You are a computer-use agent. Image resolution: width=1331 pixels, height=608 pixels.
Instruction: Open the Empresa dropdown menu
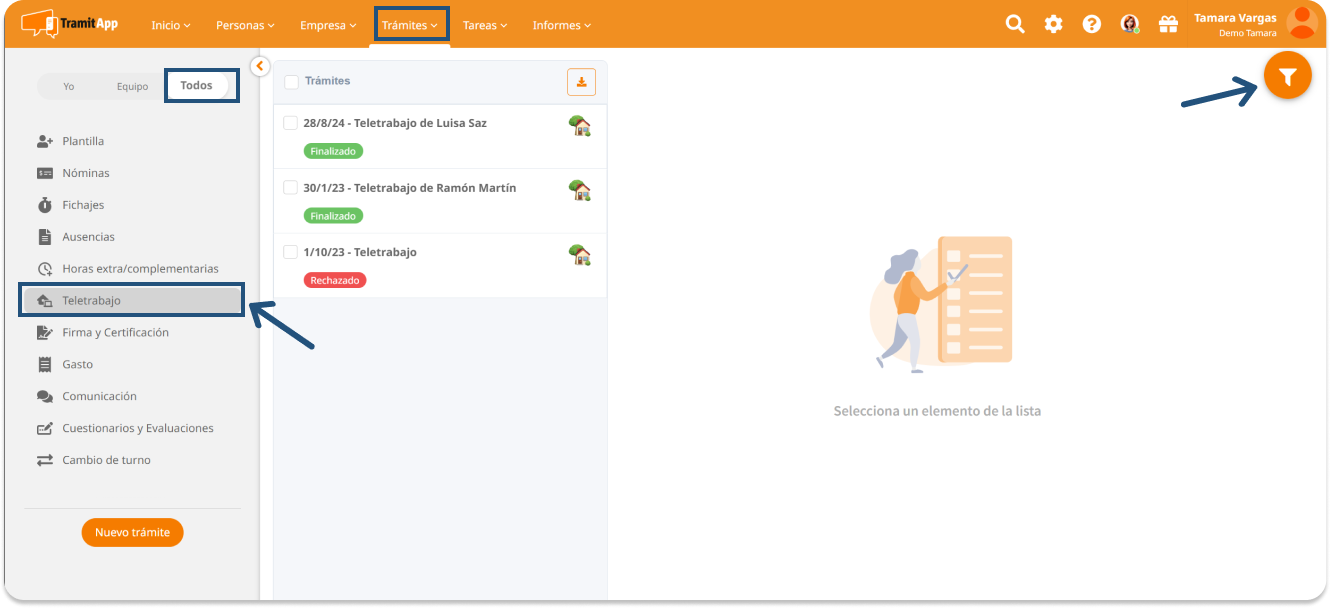click(328, 25)
